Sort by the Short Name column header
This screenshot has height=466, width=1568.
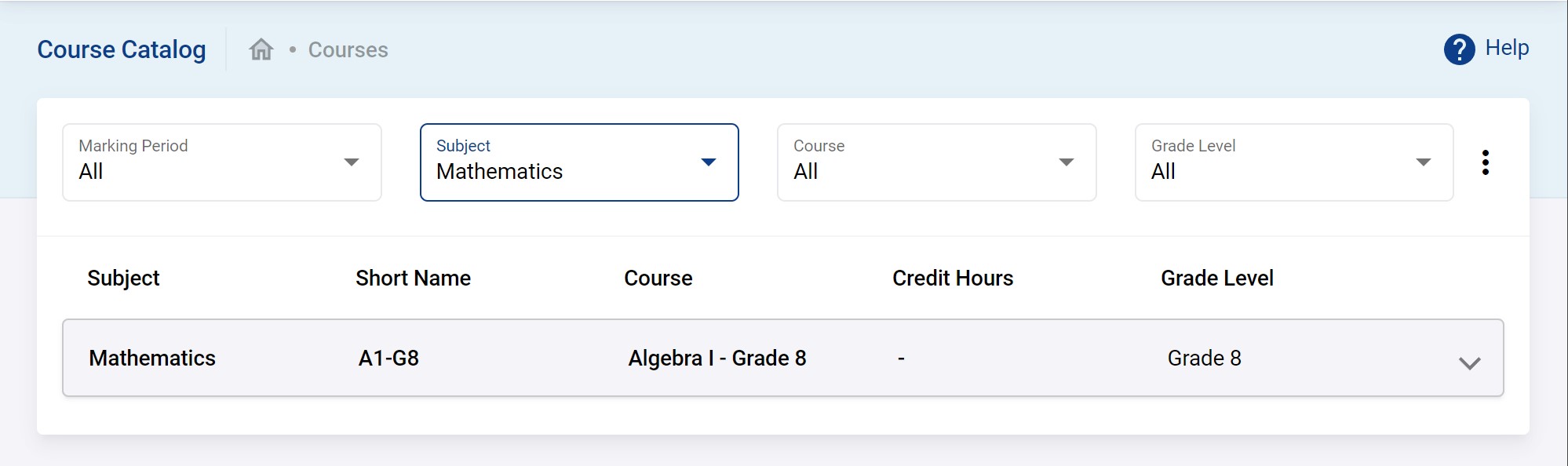coord(413,279)
